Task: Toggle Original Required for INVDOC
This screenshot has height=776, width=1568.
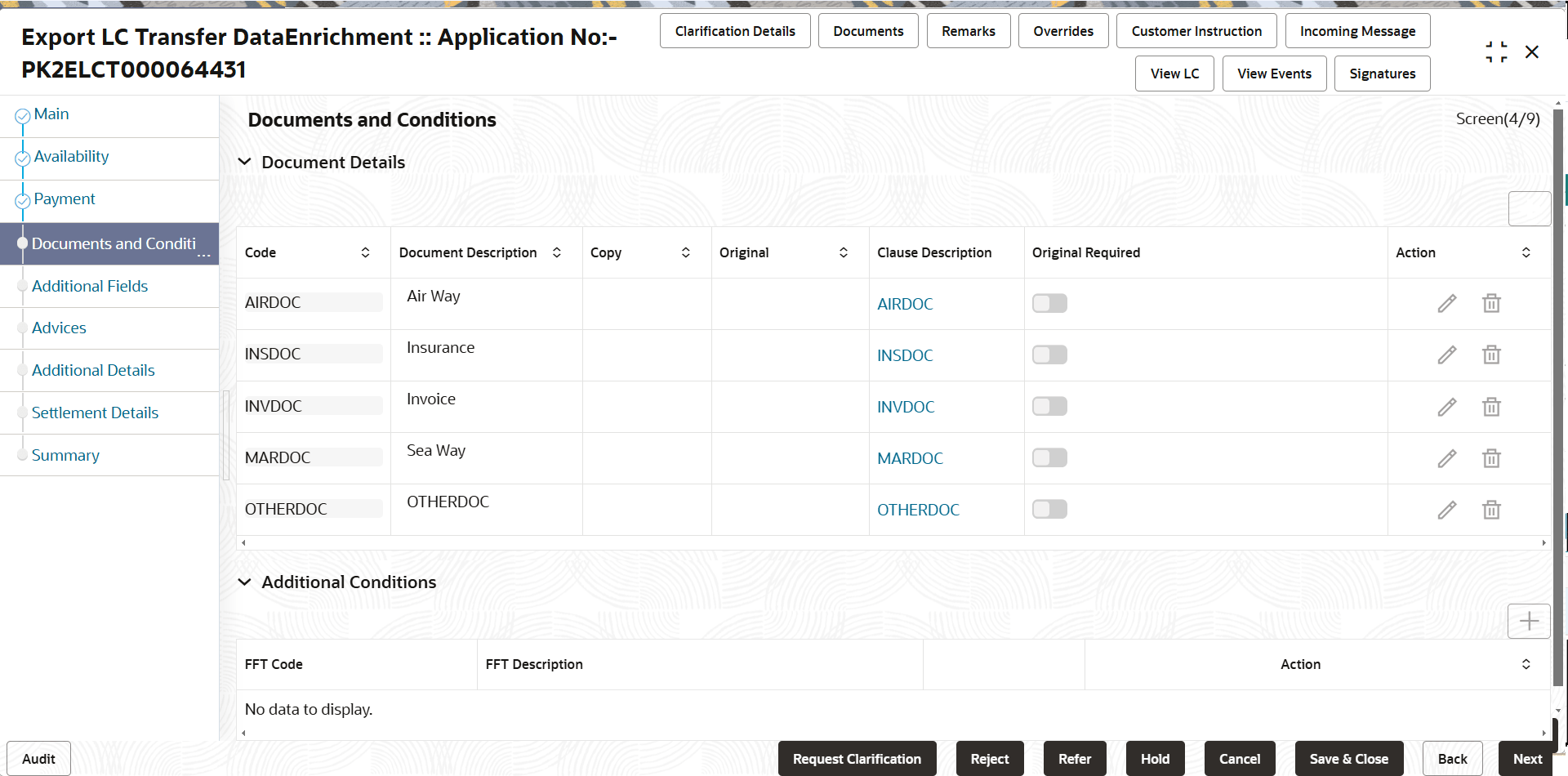Action: pyautogui.click(x=1049, y=406)
